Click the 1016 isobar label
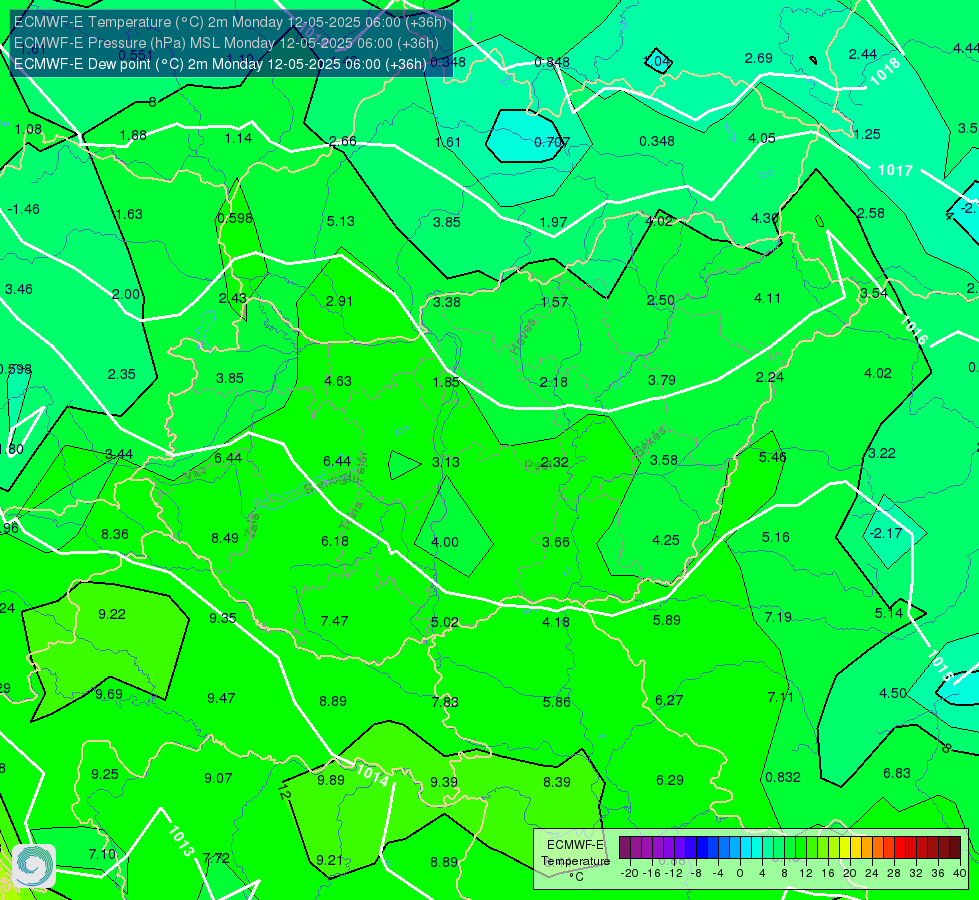Image resolution: width=979 pixels, height=900 pixels. [x=913, y=330]
